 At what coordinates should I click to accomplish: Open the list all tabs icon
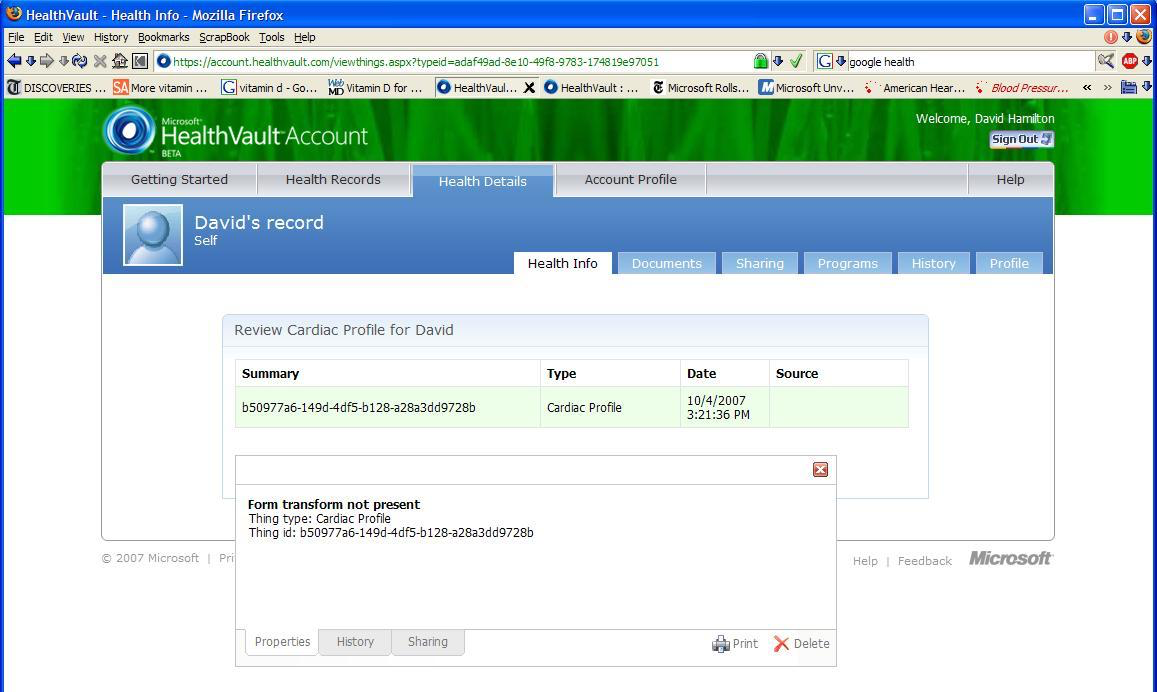(1129, 88)
